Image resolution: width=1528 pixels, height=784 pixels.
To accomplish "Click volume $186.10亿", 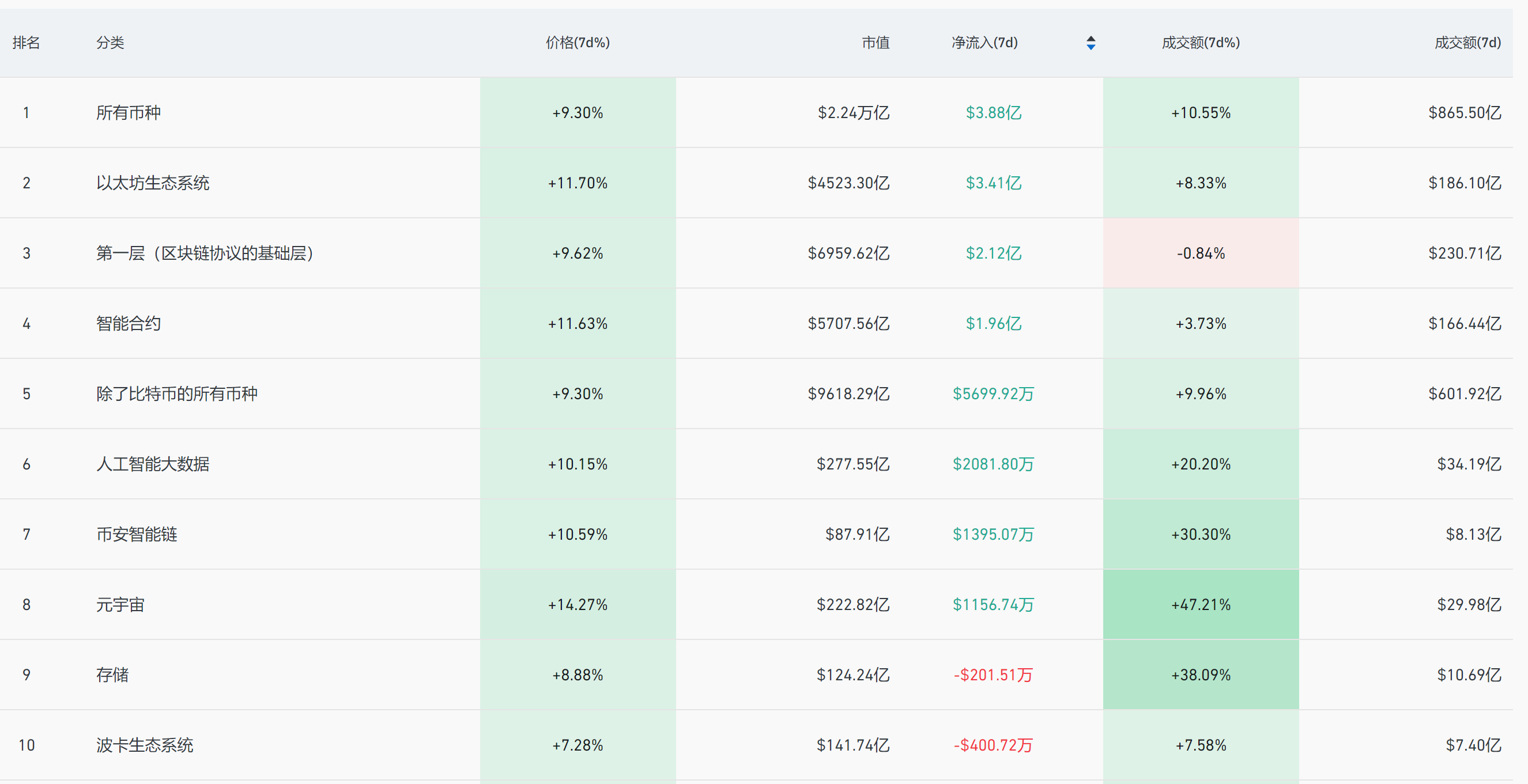I will (1465, 183).
